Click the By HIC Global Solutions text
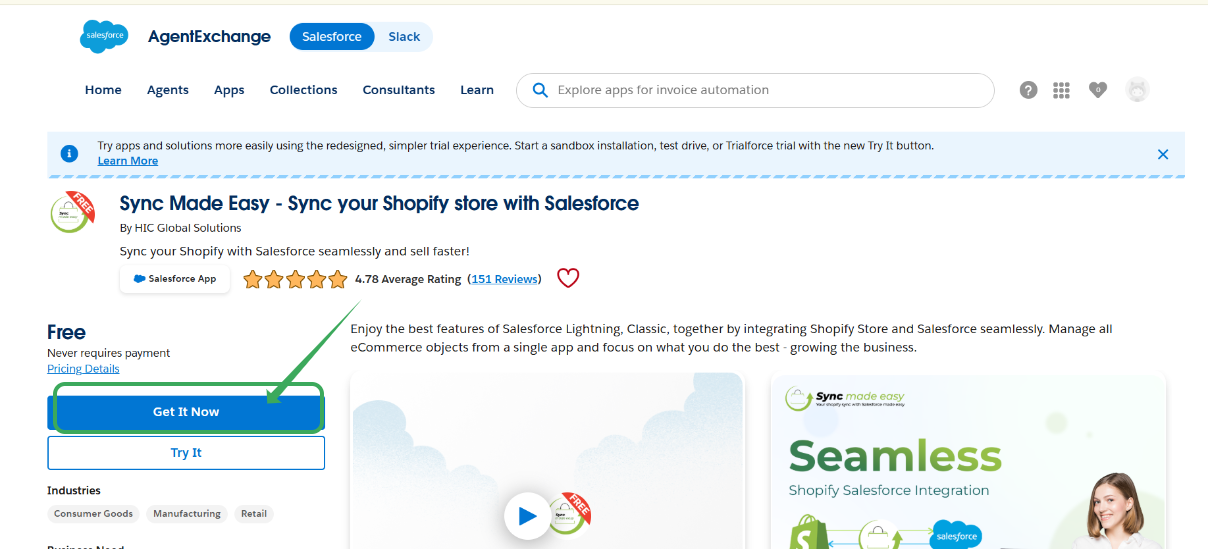This screenshot has width=1208, height=549. (x=180, y=228)
